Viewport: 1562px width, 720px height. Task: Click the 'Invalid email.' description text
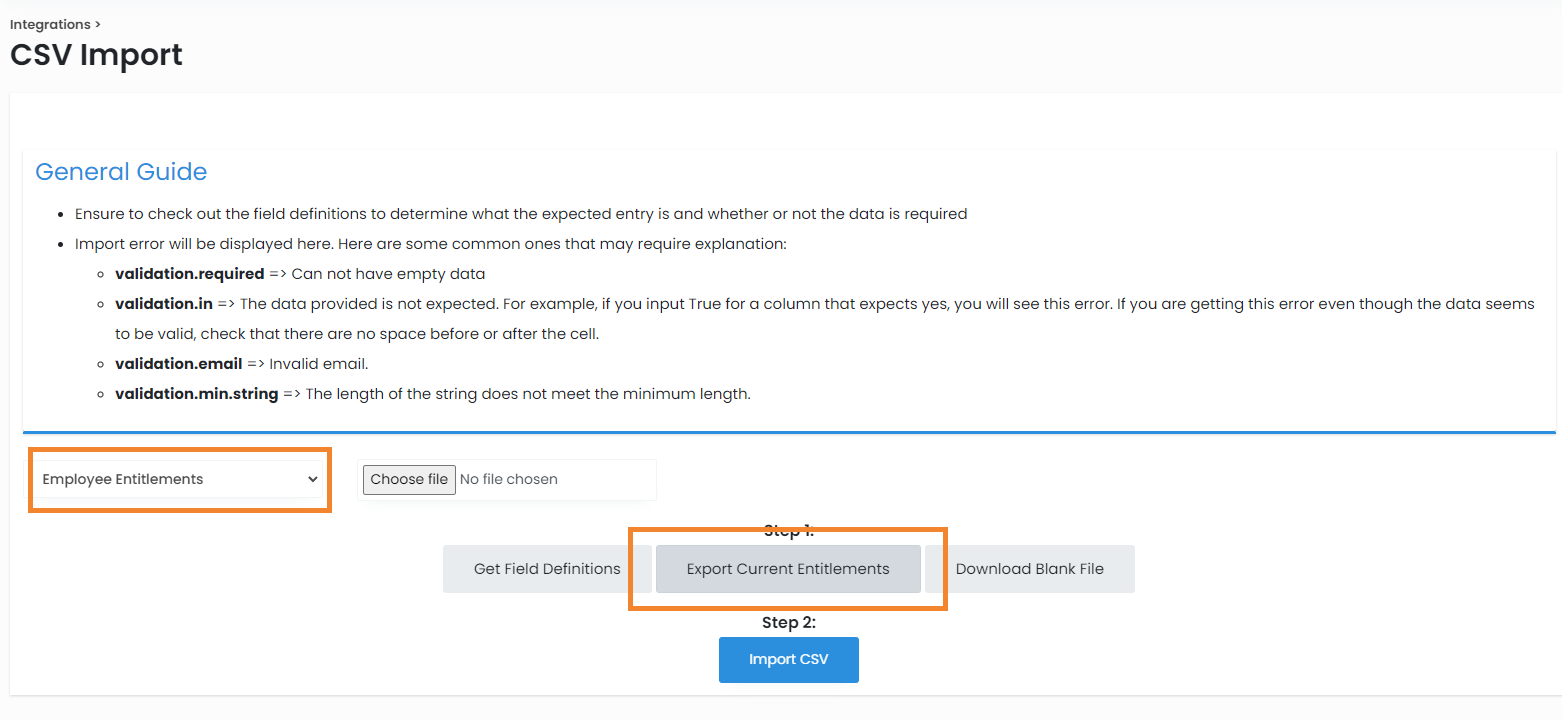[318, 364]
